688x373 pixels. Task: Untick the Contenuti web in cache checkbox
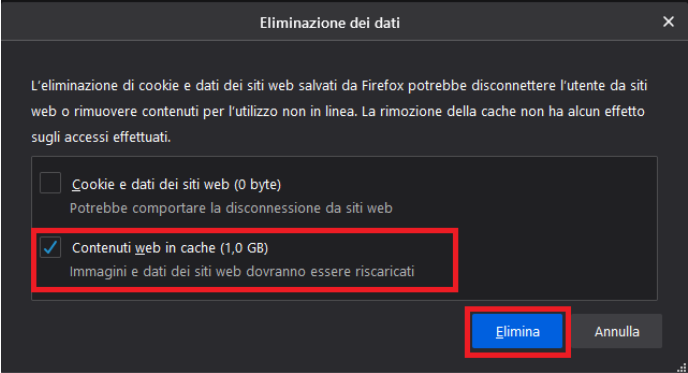pyautogui.click(x=50, y=247)
